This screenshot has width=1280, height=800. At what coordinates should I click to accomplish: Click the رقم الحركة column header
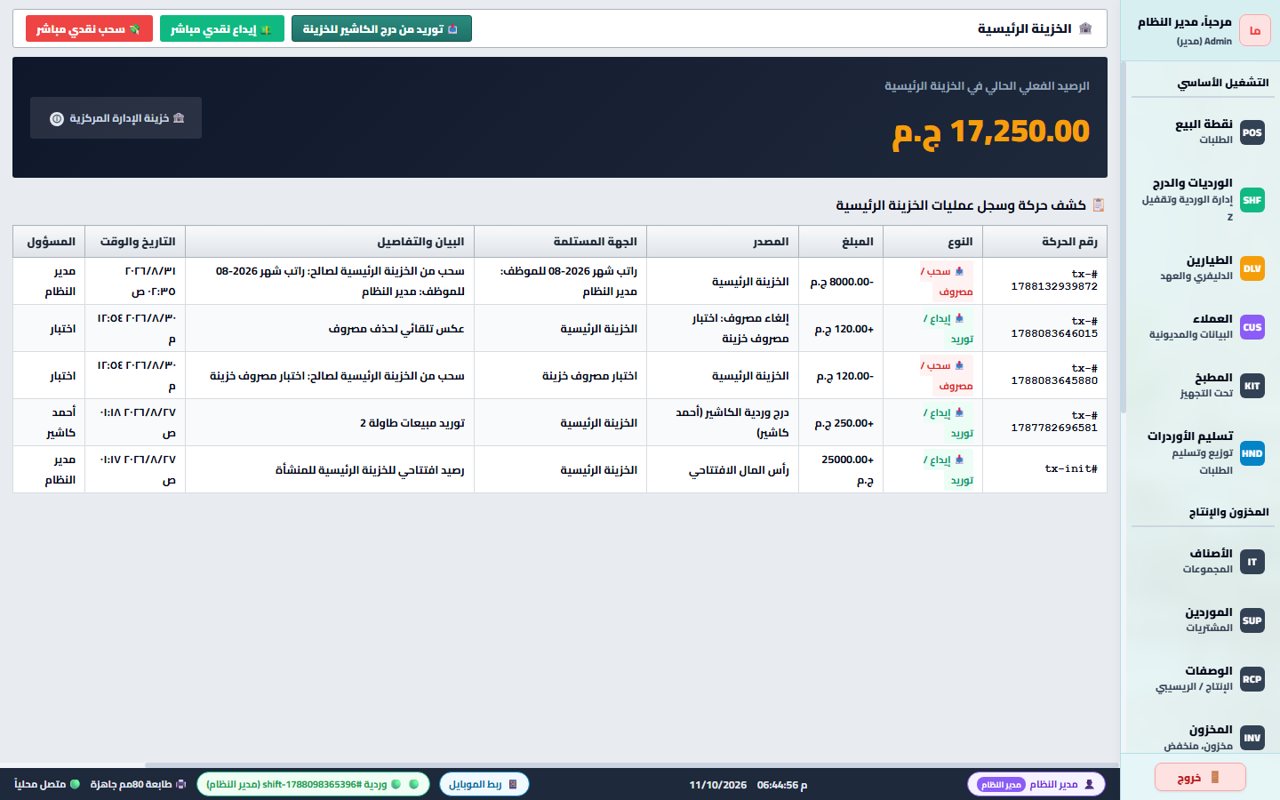tap(1045, 242)
